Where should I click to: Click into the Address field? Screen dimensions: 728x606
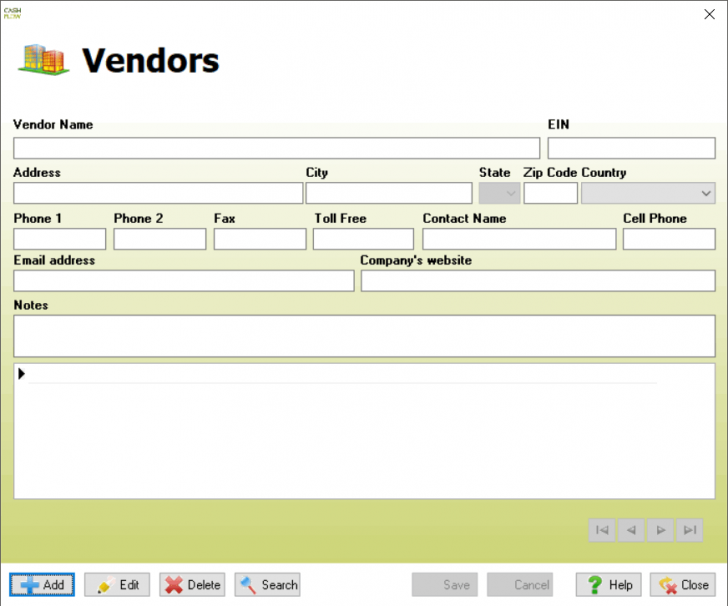158,193
